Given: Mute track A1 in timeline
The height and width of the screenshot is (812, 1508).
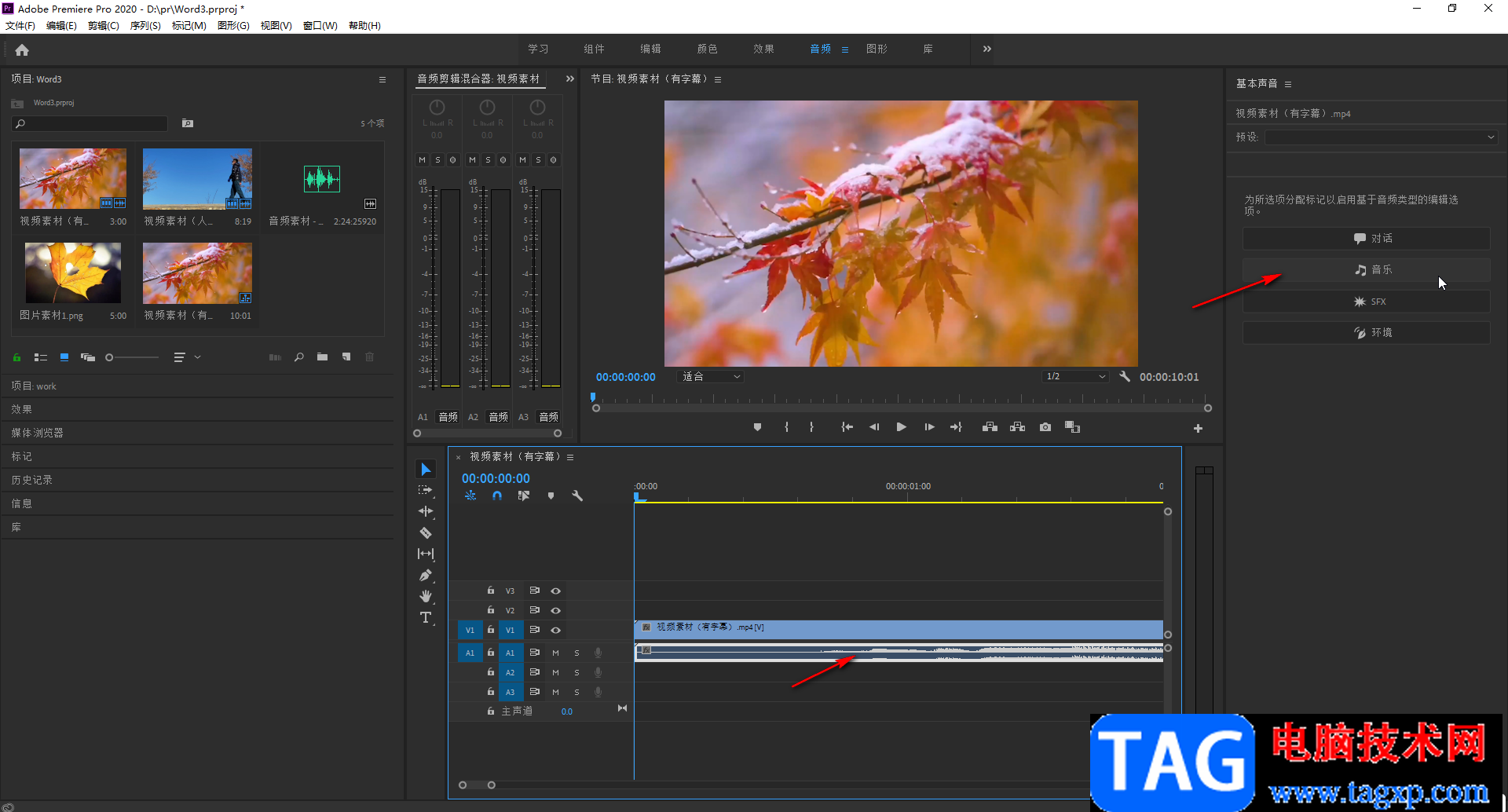Looking at the screenshot, I should [x=555, y=653].
